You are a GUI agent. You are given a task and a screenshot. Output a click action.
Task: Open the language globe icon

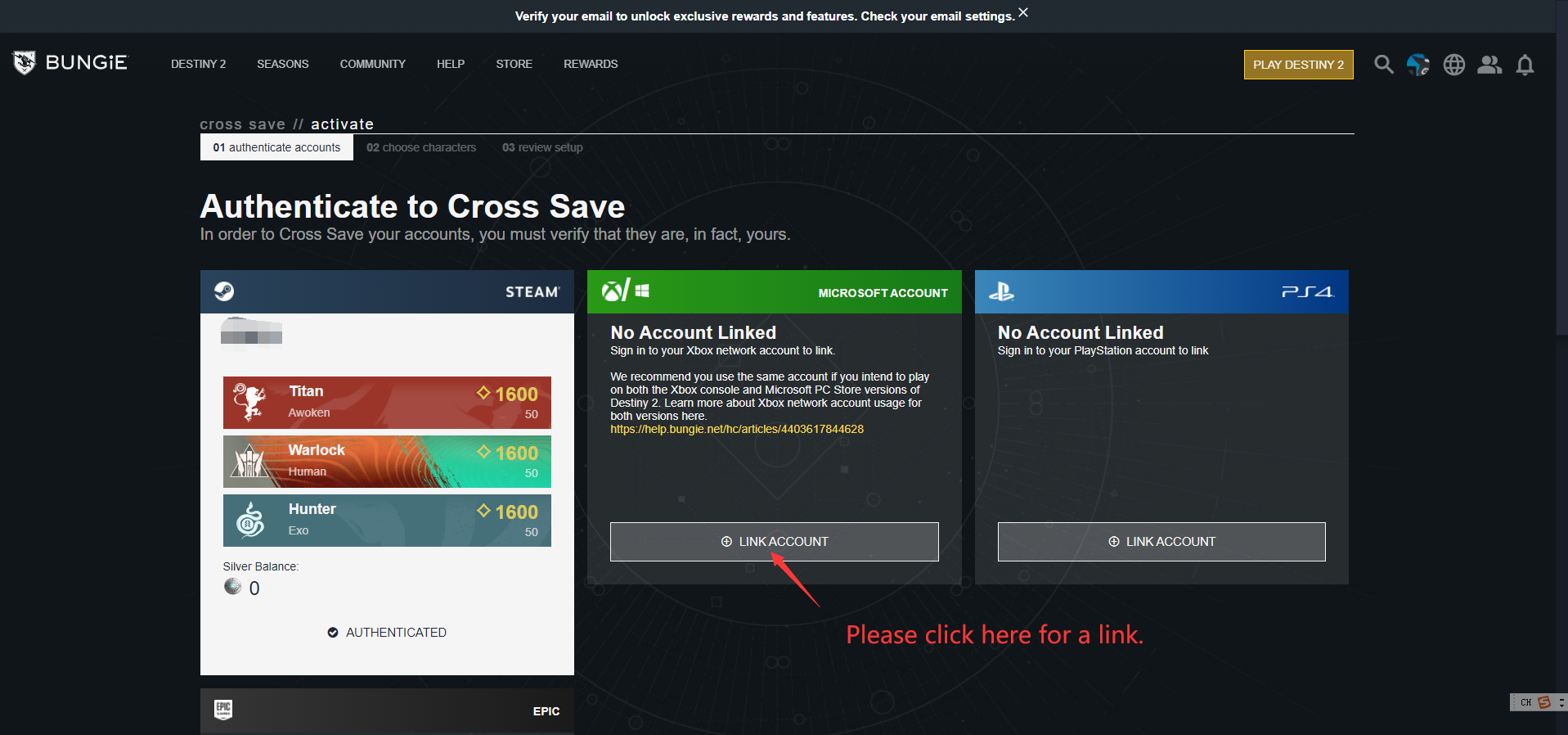1454,65
